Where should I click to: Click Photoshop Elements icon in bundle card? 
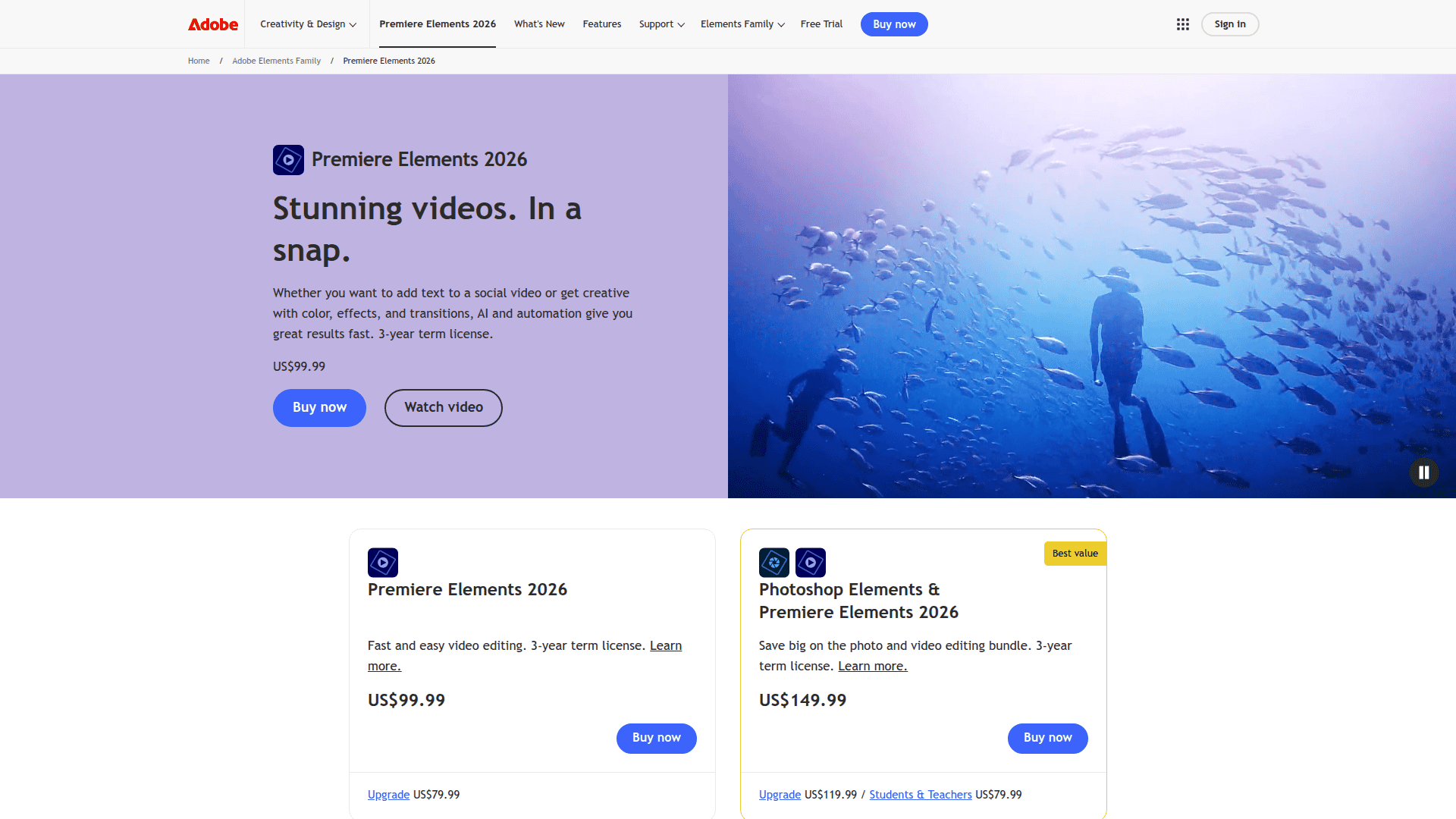774,563
